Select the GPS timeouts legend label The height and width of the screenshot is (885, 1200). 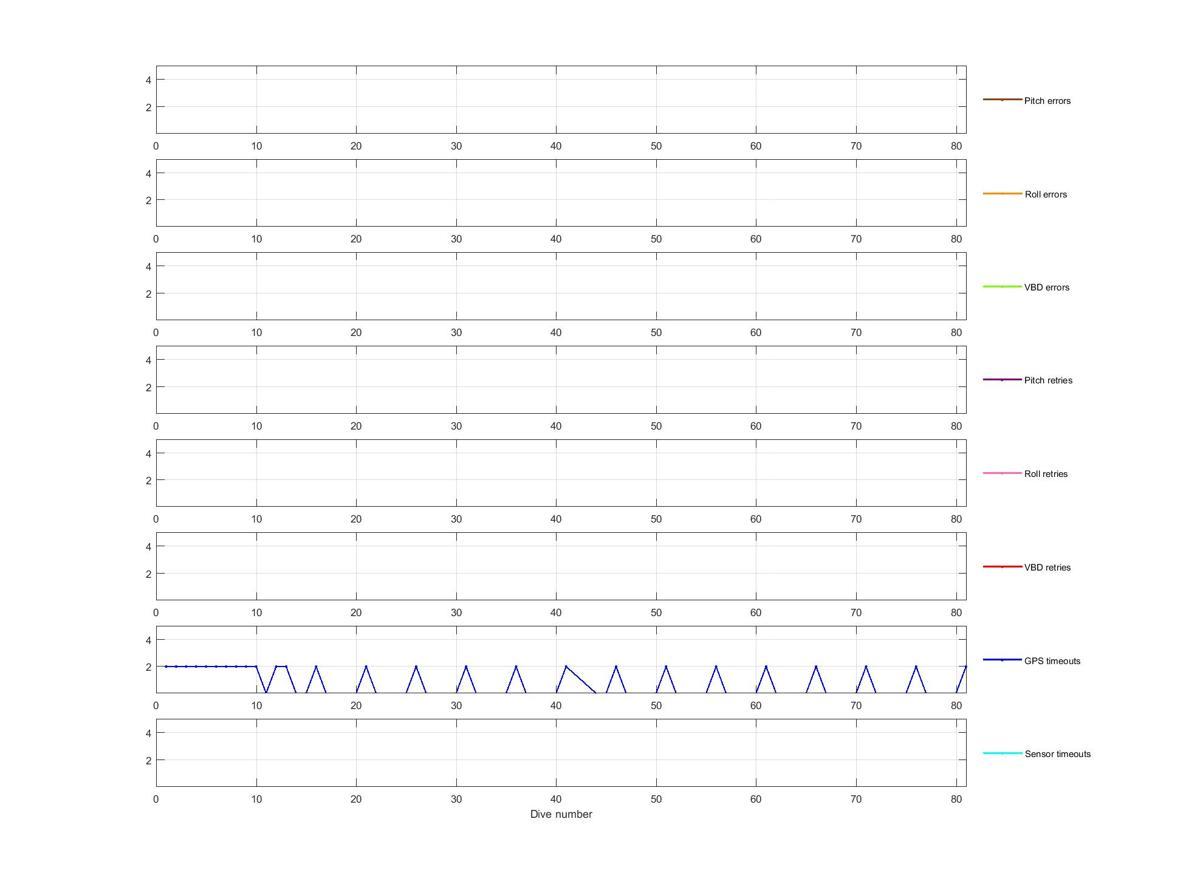1052,661
